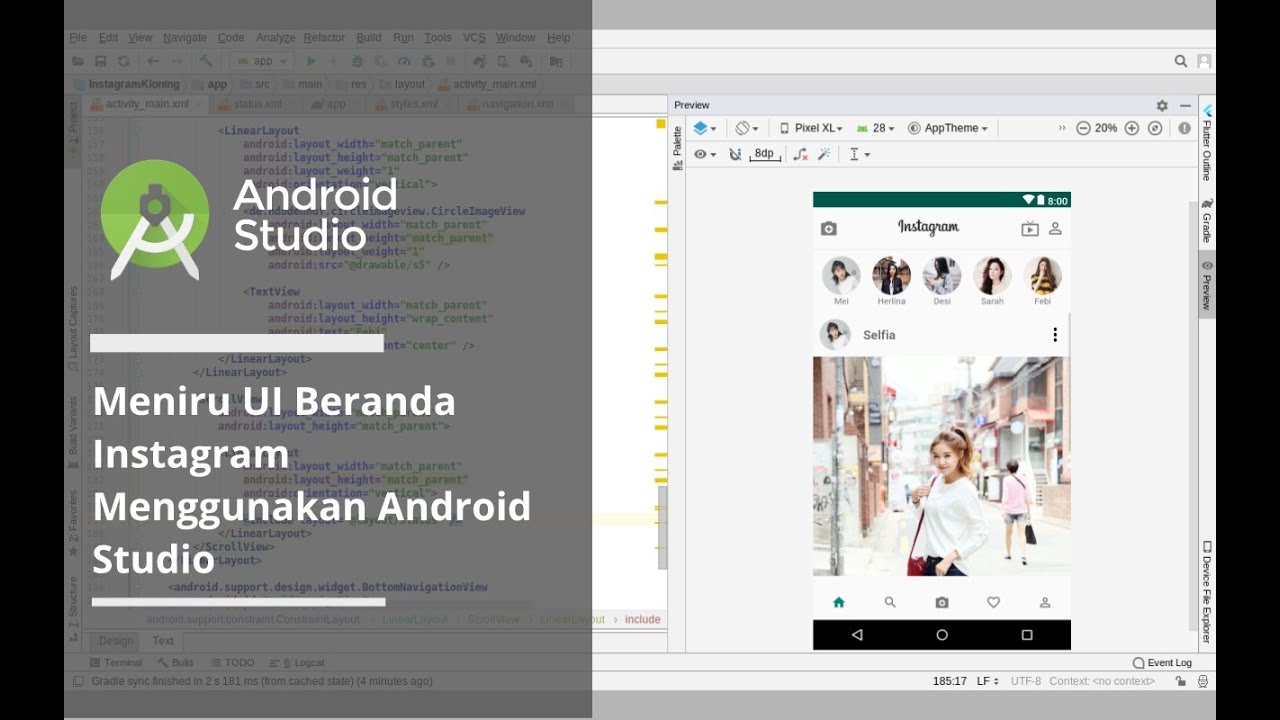
Task: Open the VCS menu
Action: point(474,38)
